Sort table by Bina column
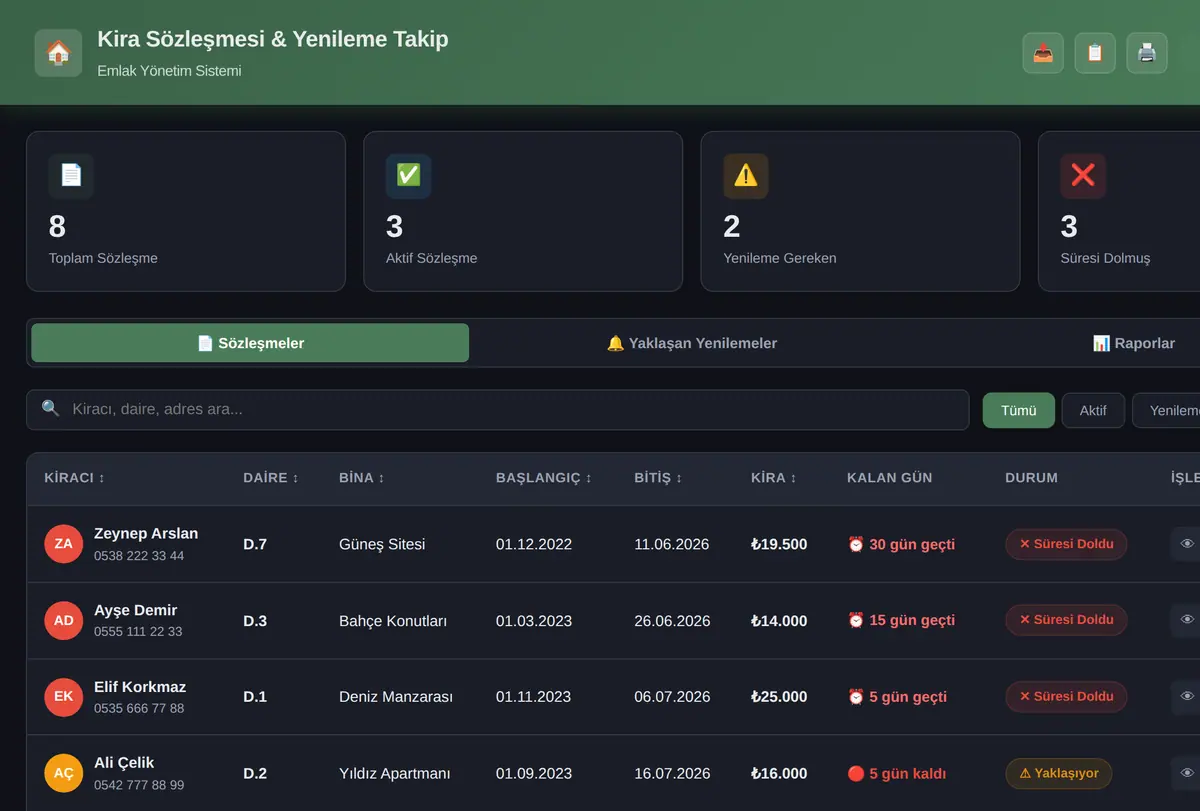Viewport: 1200px width, 811px height. pos(362,478)
